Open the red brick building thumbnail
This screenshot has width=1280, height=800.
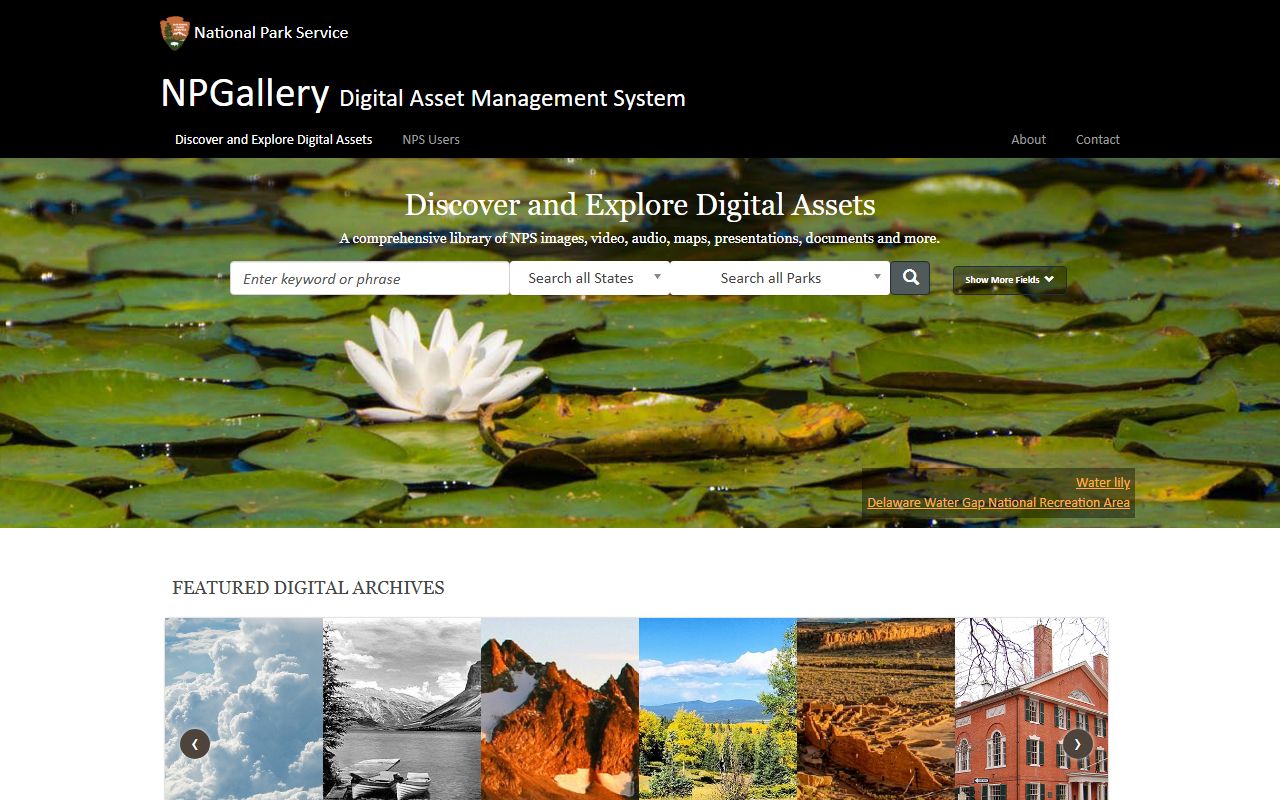pos(1031,709)
